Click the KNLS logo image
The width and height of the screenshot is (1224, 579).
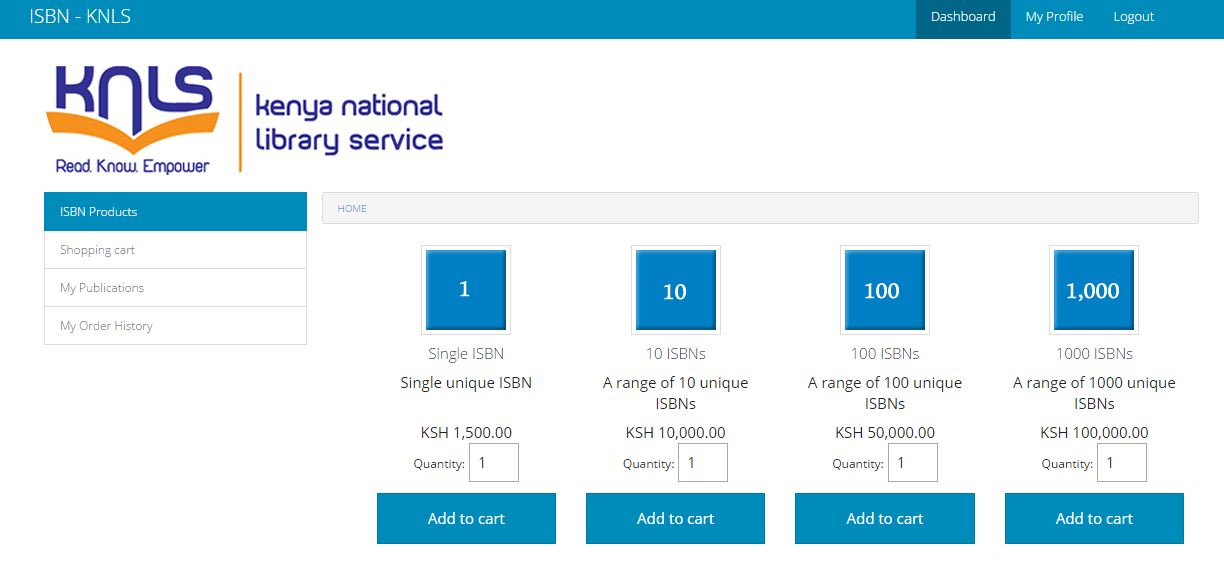point(244,120)
